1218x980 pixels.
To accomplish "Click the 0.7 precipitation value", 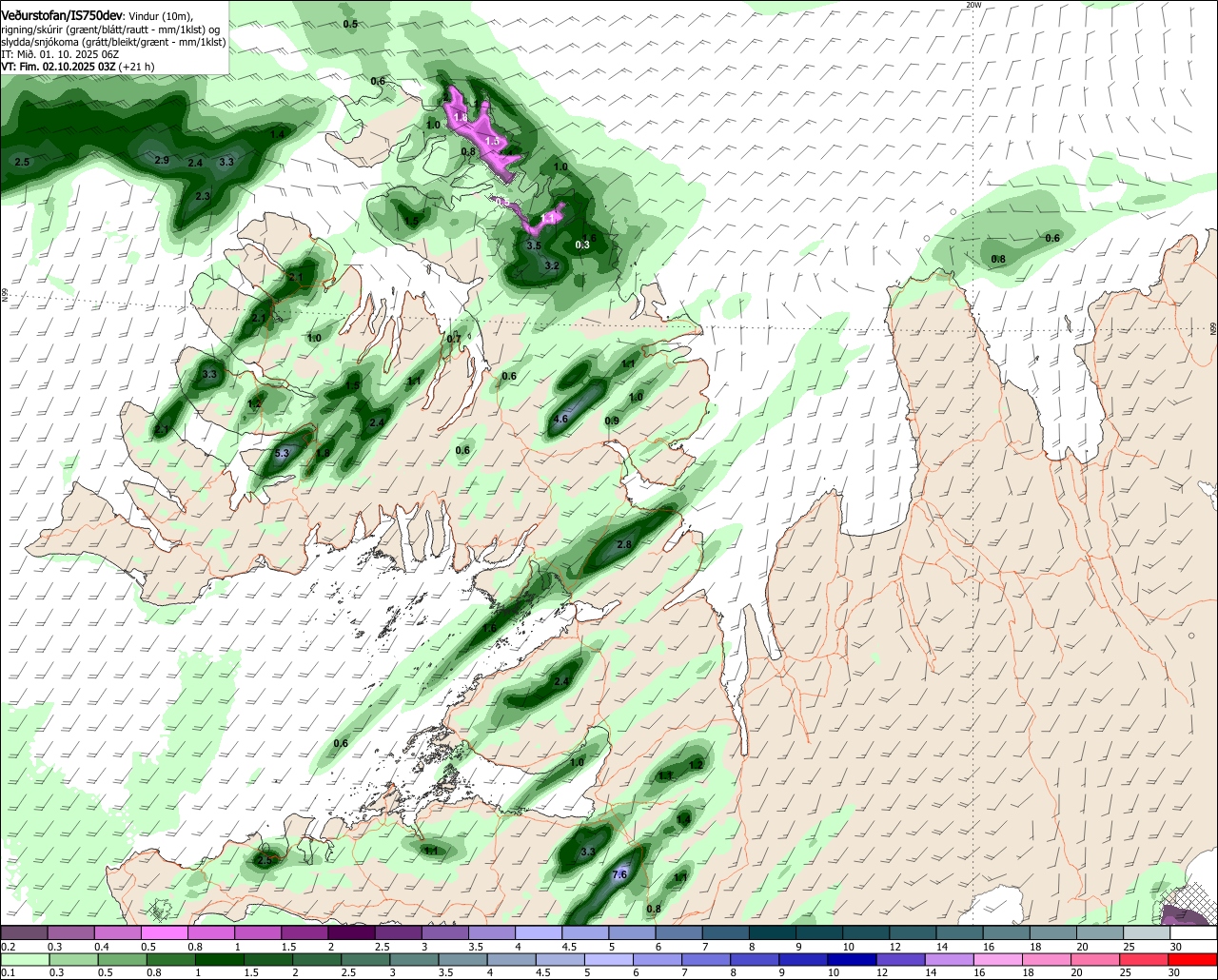I will 454,339.
